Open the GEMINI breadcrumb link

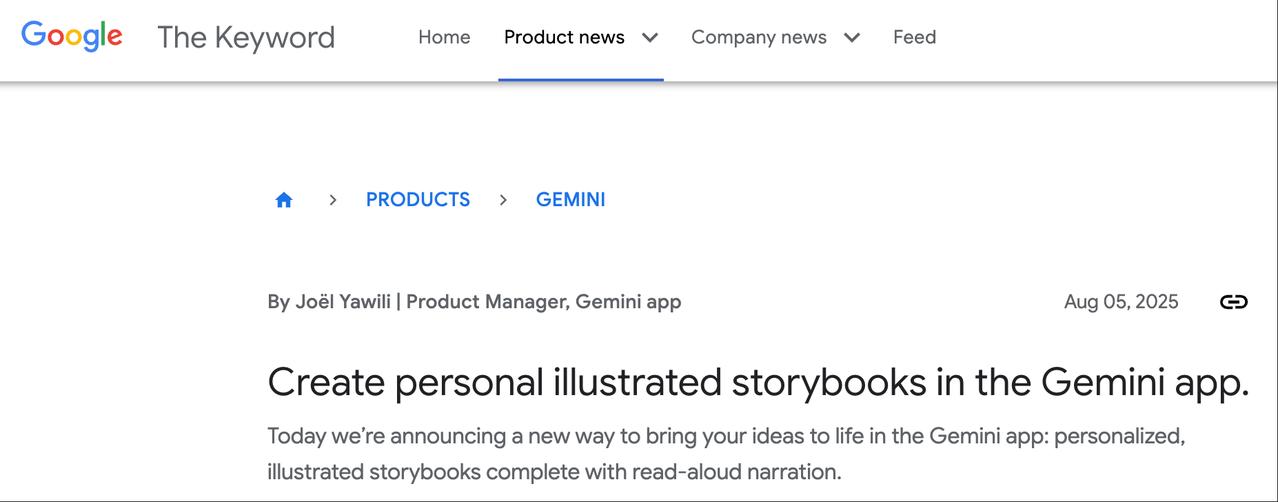[571, 199]
